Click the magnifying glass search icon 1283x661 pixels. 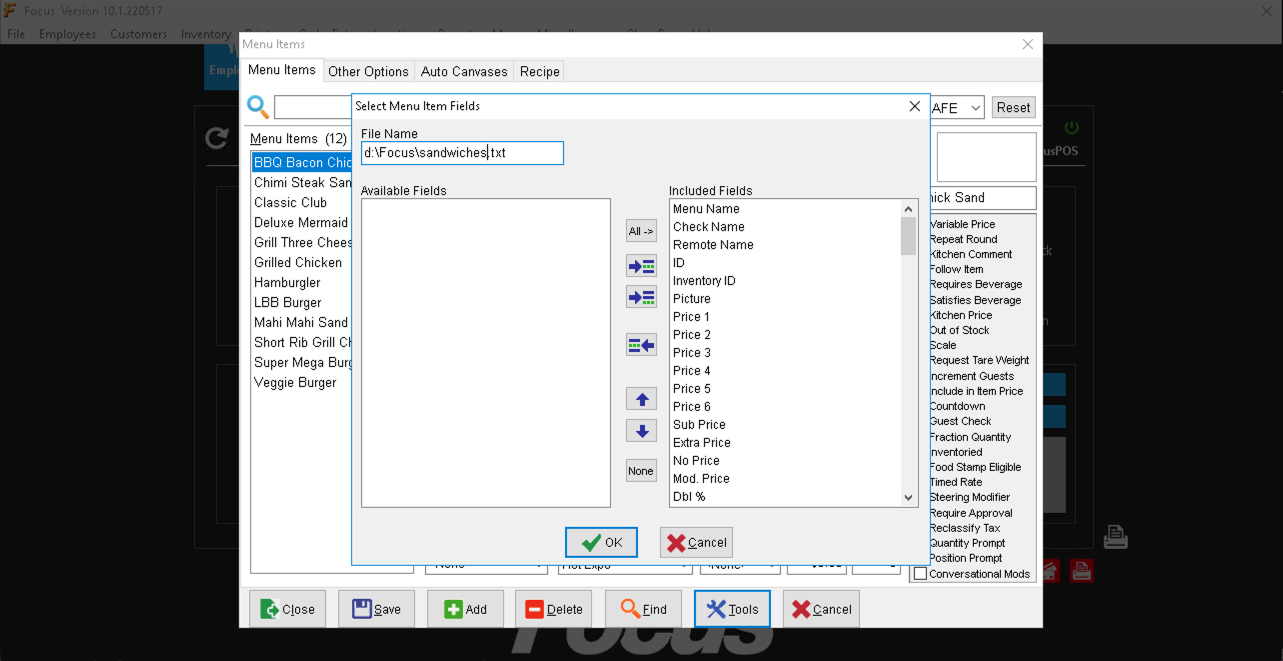tap(258, 106)
